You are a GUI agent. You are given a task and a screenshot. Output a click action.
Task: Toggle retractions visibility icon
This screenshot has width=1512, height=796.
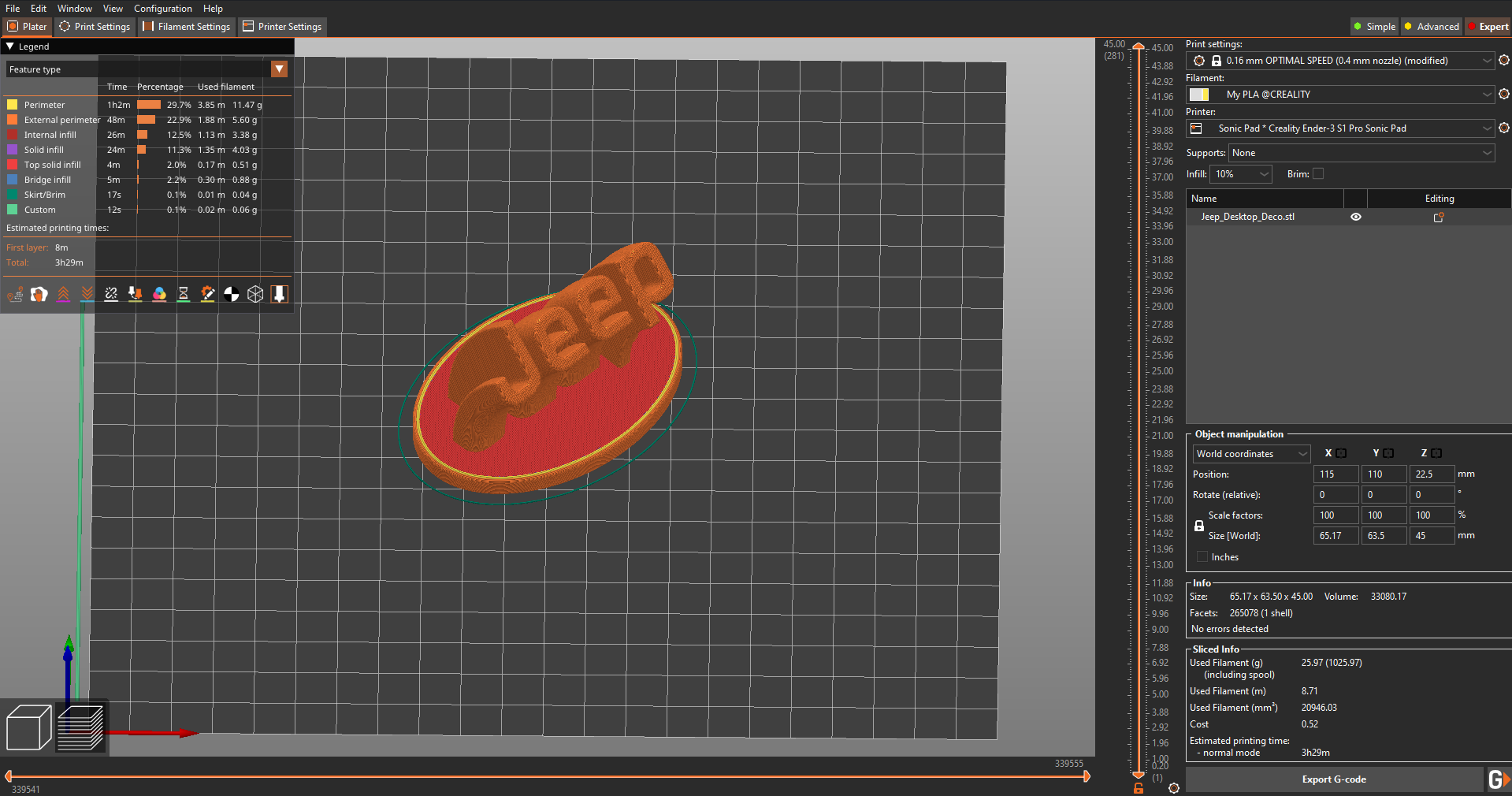(x=63, y=294)
